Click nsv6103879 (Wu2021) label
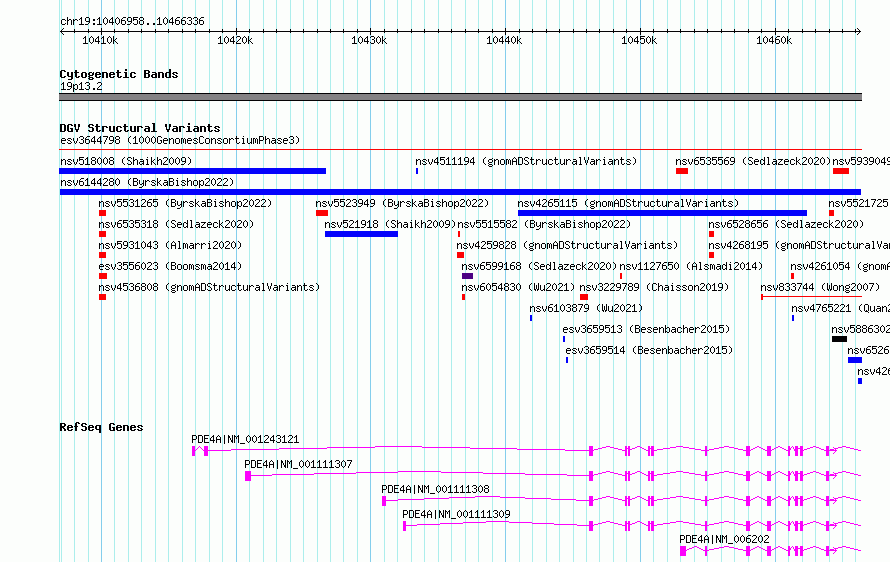 click(x=586, y=308)
